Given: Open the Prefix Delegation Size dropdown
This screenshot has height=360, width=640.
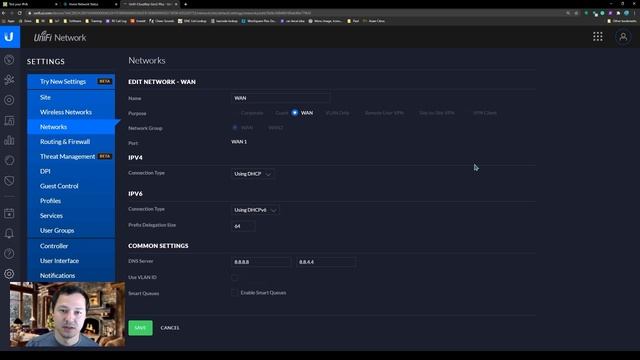Looking at the screenshot, I should click(243, 226).
